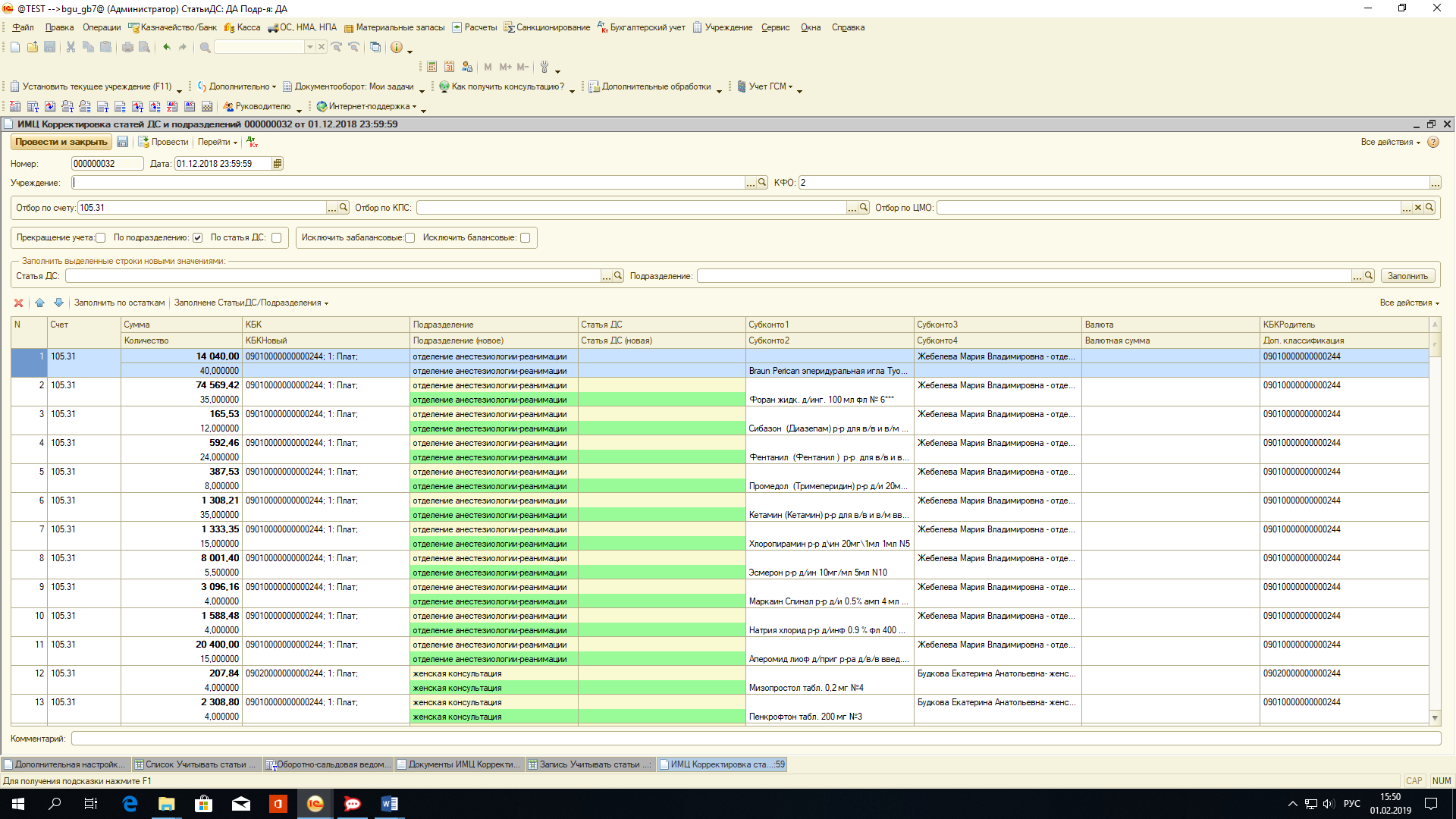Switch to Оборотно-сальдовая ведомость window tab

(328, 764)
